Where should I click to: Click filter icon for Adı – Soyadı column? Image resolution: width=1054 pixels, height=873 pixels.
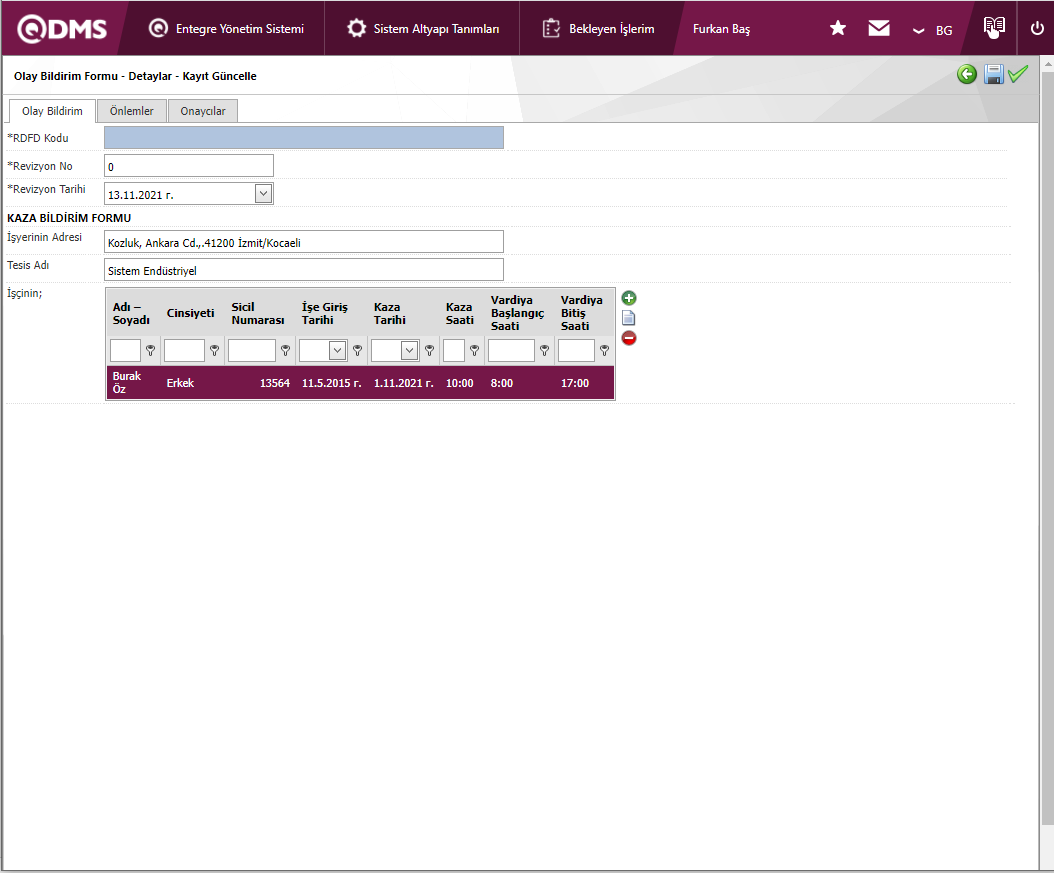click(151, 350)
